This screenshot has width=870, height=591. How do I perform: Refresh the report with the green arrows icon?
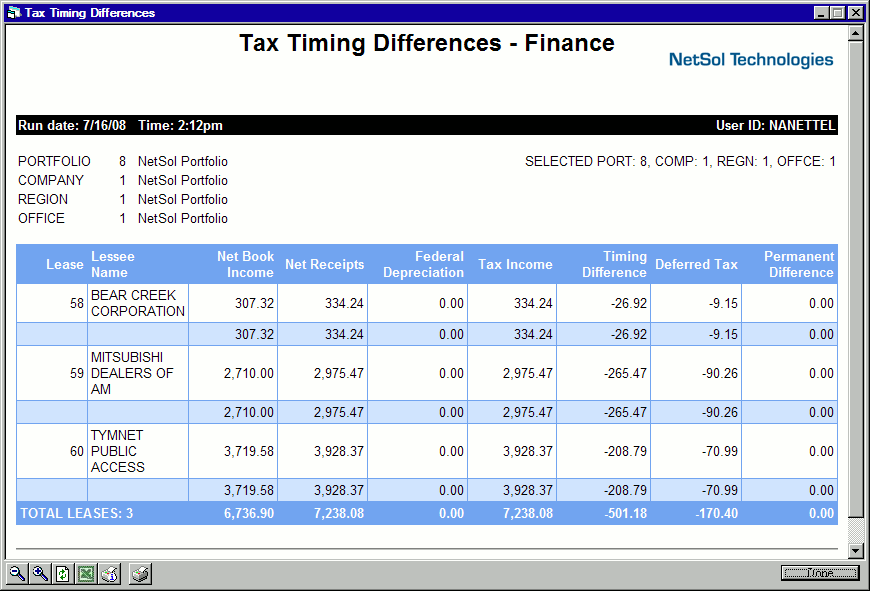pyautogui.click(x=63, y=574)
